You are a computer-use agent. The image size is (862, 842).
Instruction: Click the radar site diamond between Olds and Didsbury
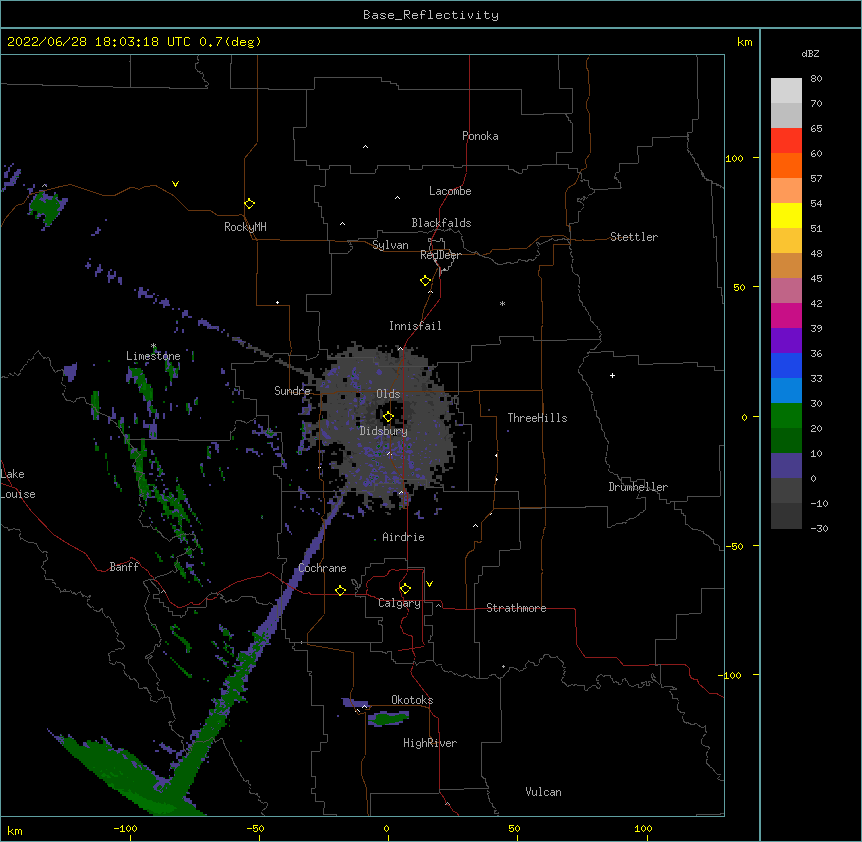(x=388, y=416)
